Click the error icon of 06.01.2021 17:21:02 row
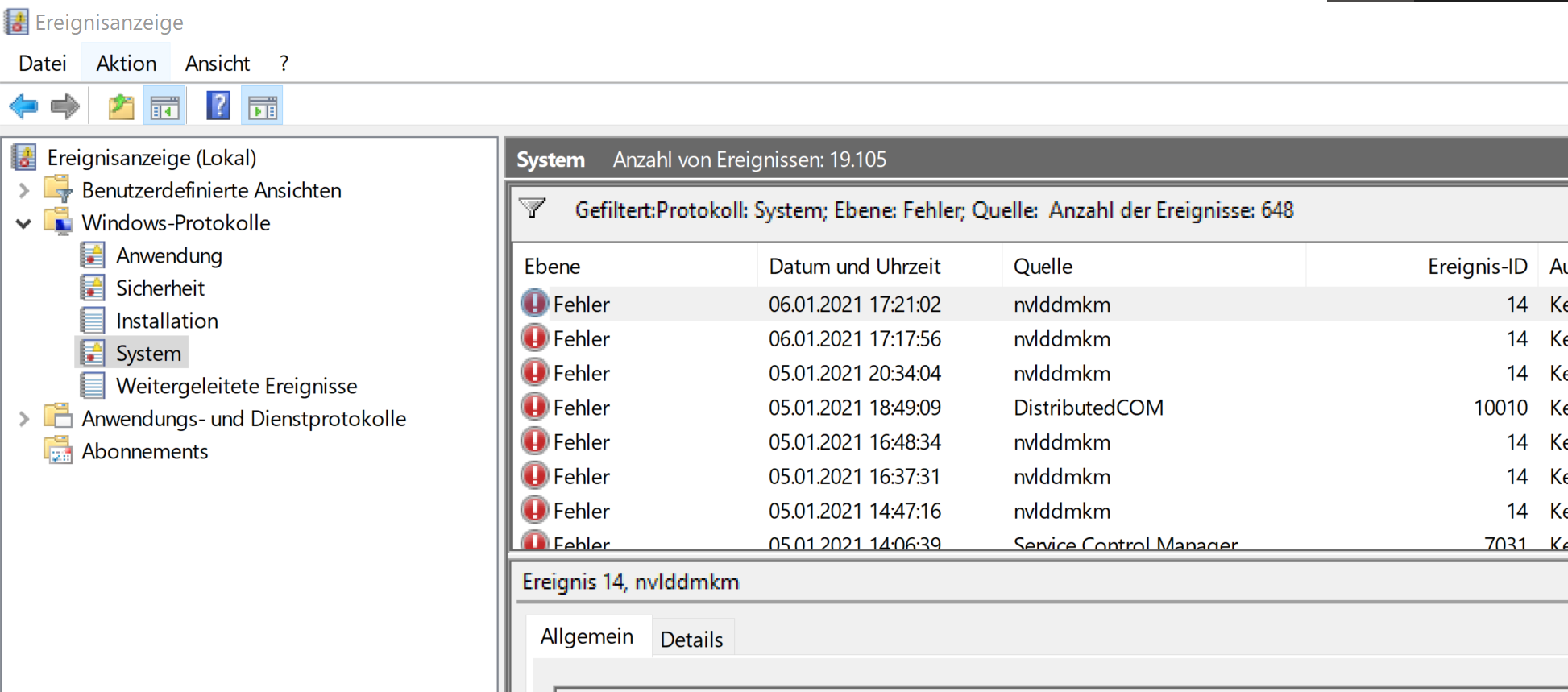This screenshot has height=692, width=1568. click(x=534, y=304)
